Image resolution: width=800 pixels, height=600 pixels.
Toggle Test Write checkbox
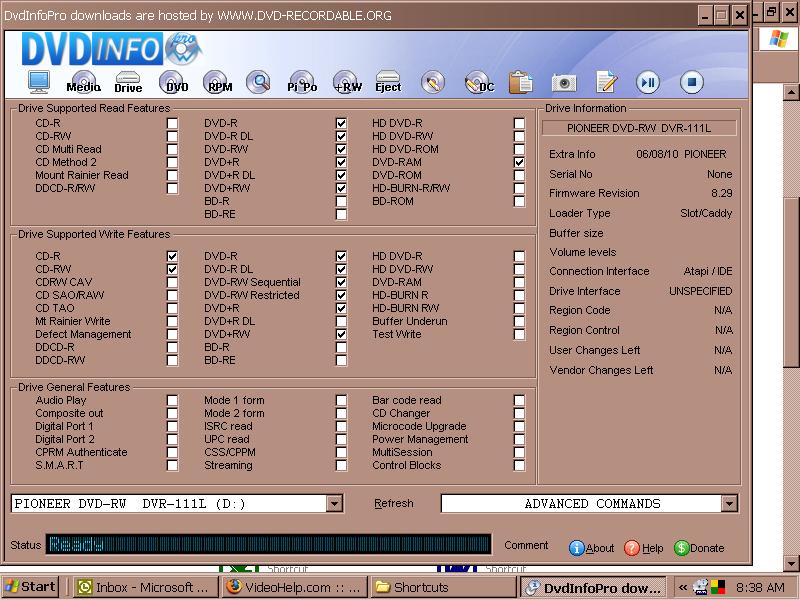519,334
